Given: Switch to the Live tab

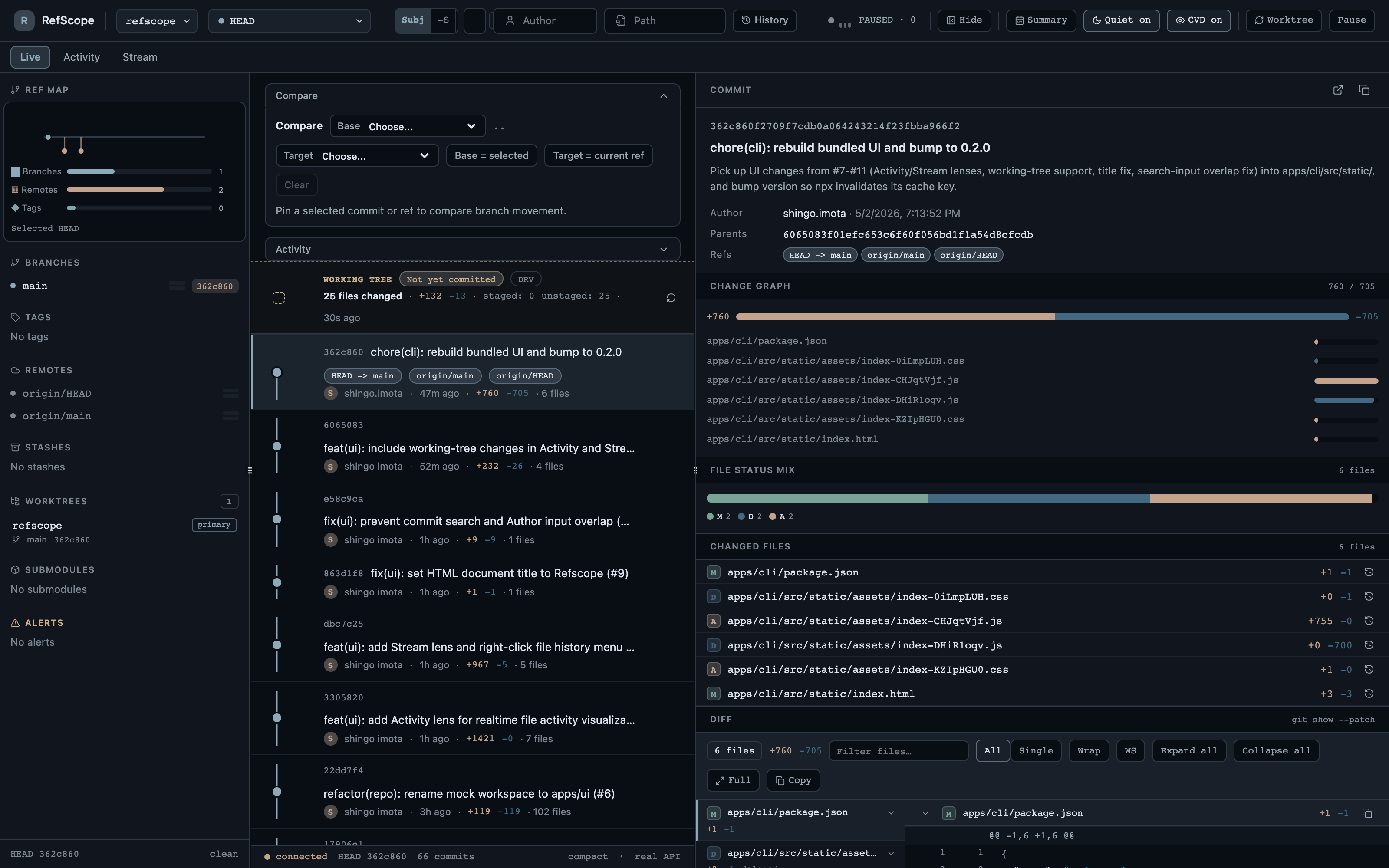Looking at the screenshot, I should (x=30, y=57).
